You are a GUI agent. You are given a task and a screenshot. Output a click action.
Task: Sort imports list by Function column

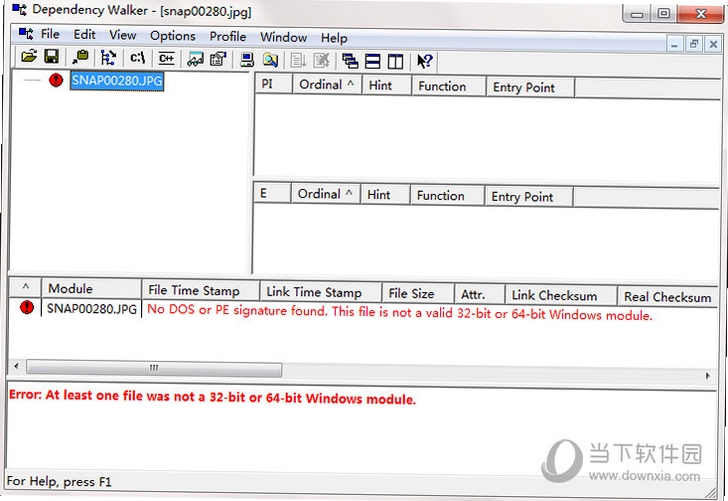pos(448,86)
